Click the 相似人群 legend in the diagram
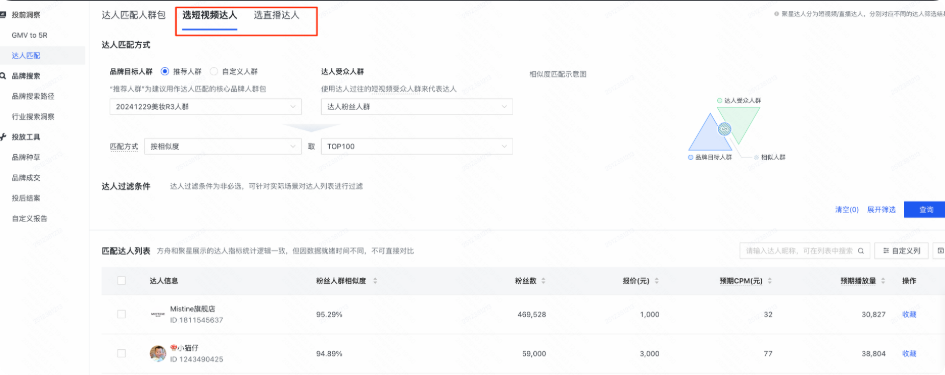This screenshot has height=375, width=945. [x=770, y=157]
